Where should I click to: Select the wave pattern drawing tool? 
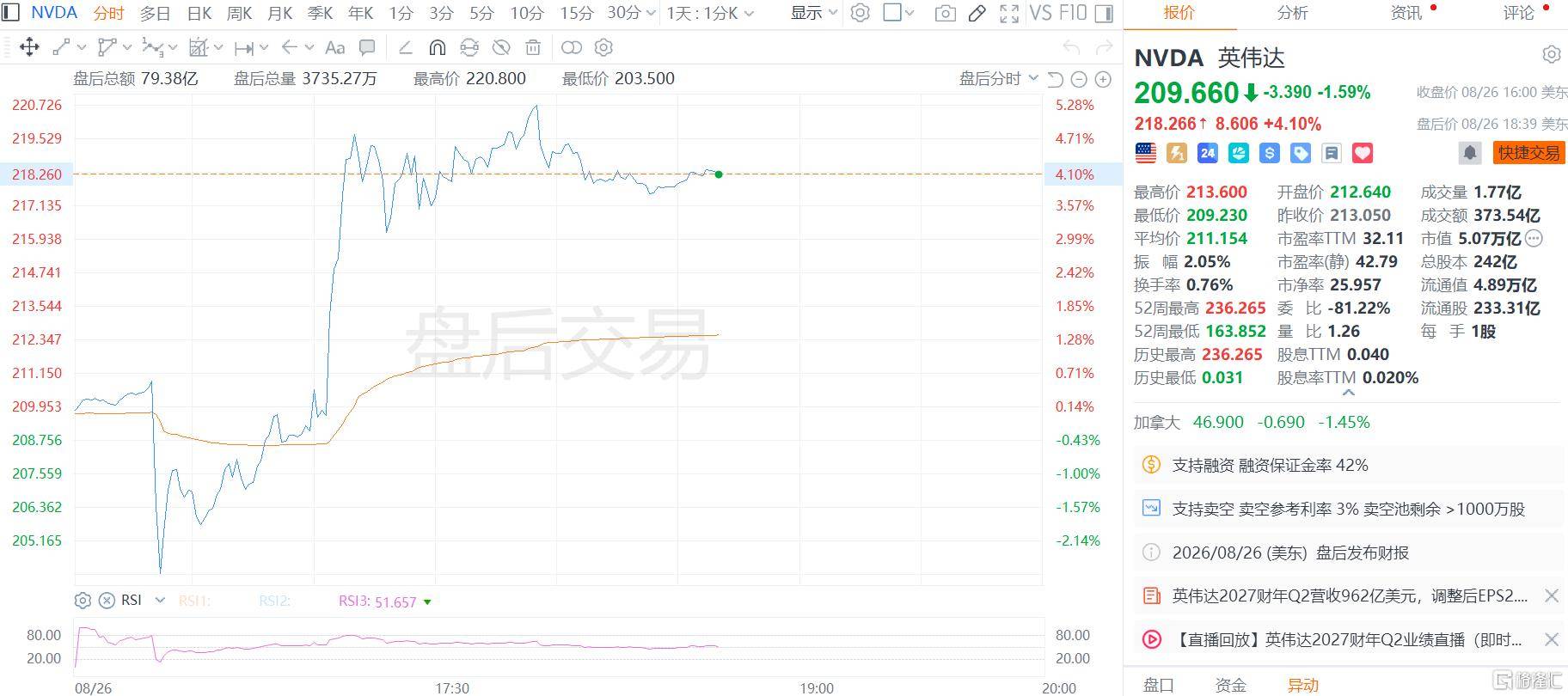(x=152, y=47)
